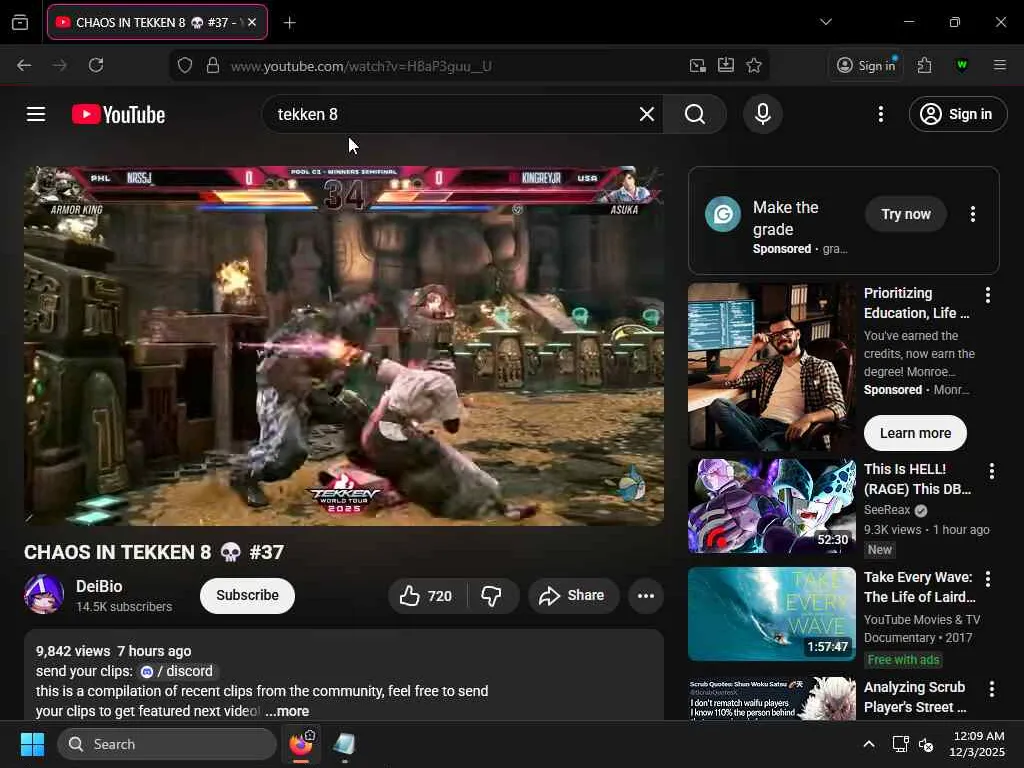This screenshot has width=1024, height=768.
Task: Click the magnifier search button
Action: pyautogui.click(x=695, y=114)
